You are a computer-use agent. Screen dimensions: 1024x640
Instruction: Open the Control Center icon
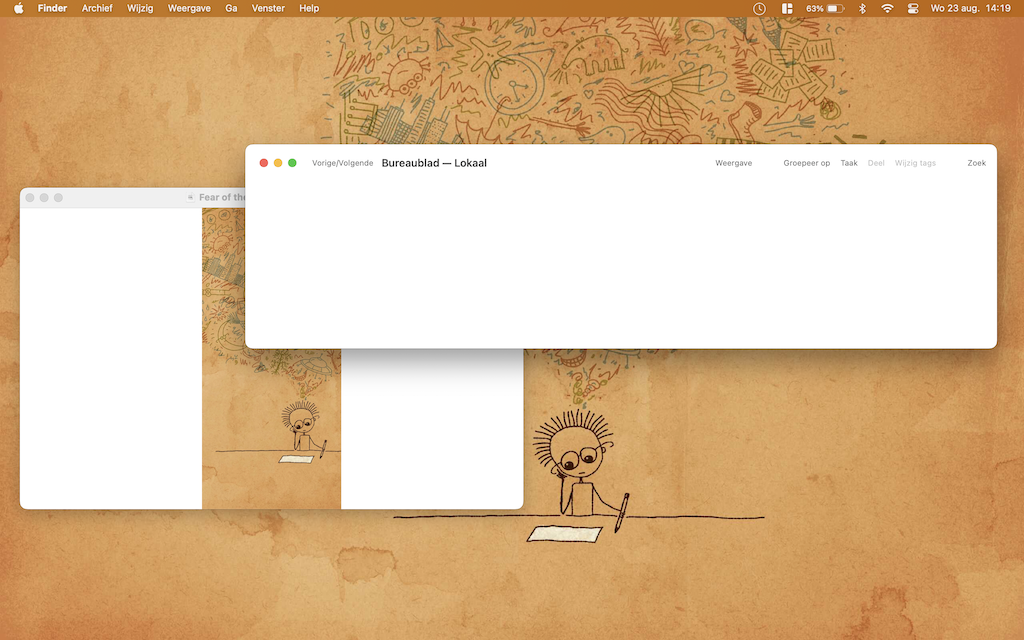[x=913, y=8]
